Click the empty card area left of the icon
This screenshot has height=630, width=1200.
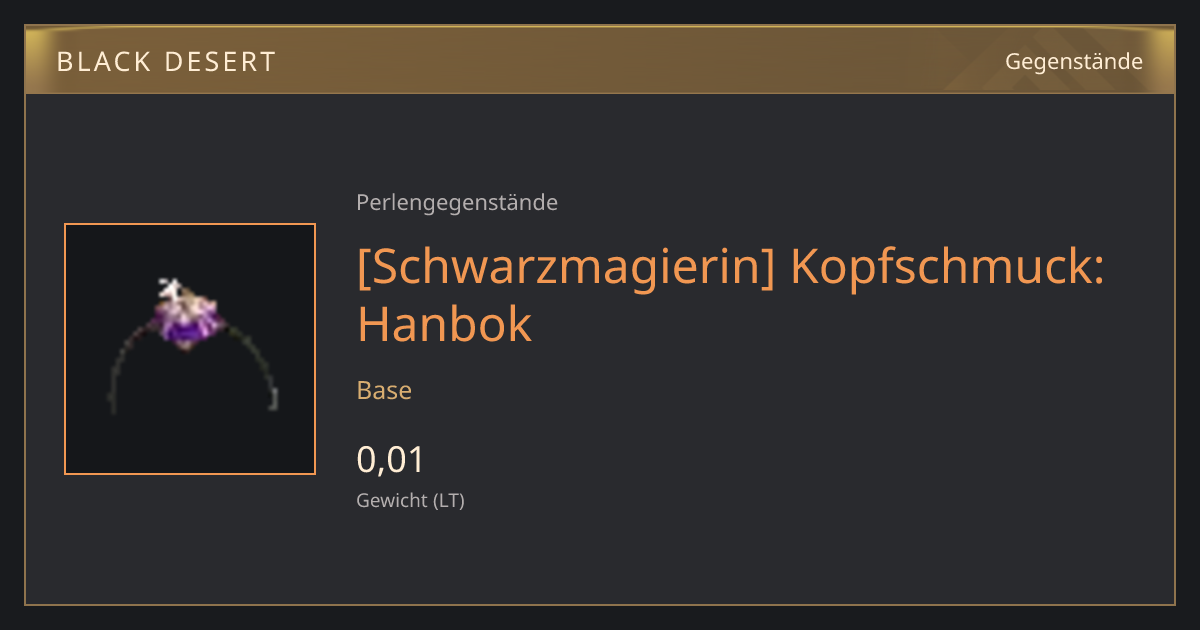(x=45, y=349)
